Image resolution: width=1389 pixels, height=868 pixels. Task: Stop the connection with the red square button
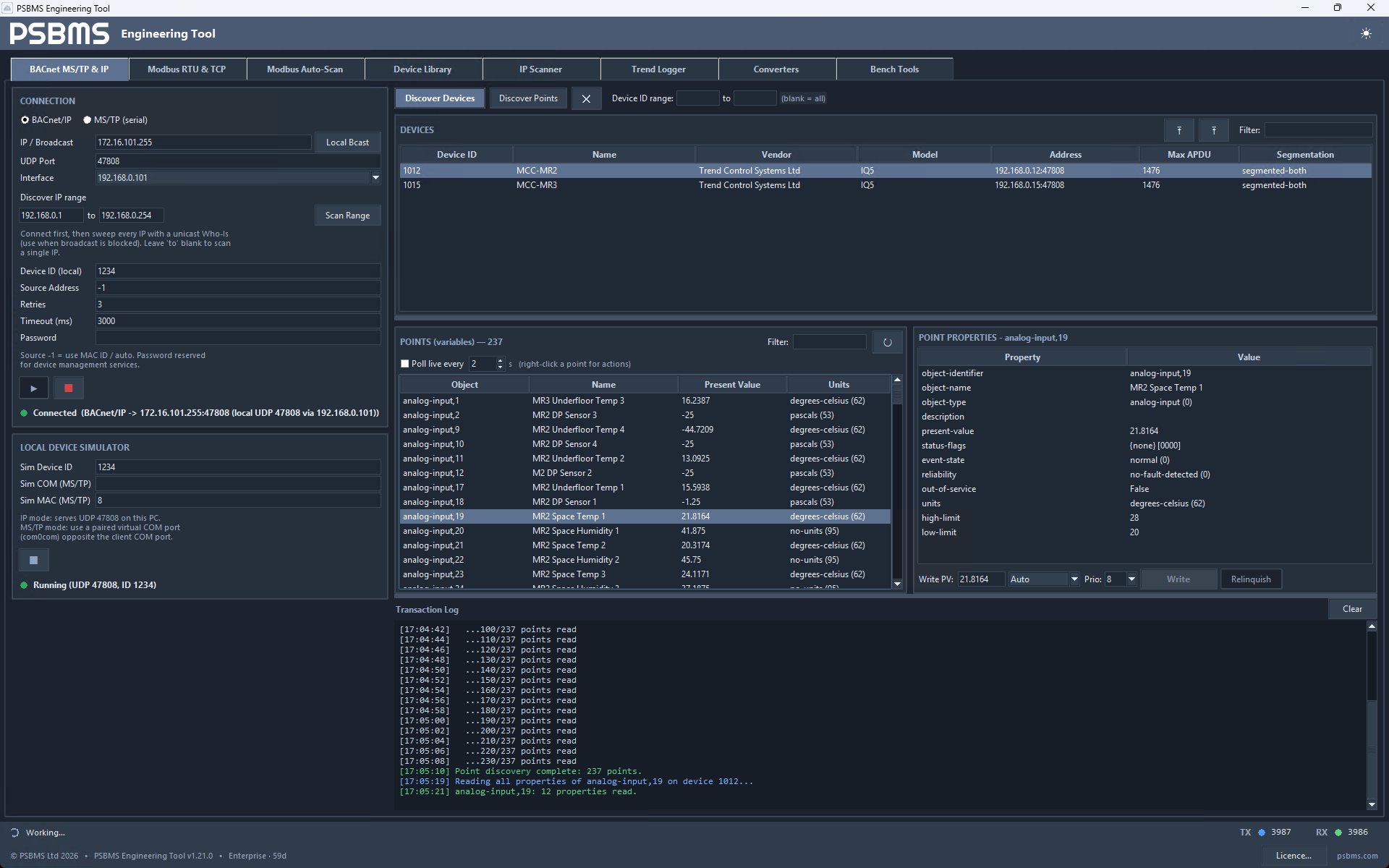[x=69, y=388]
